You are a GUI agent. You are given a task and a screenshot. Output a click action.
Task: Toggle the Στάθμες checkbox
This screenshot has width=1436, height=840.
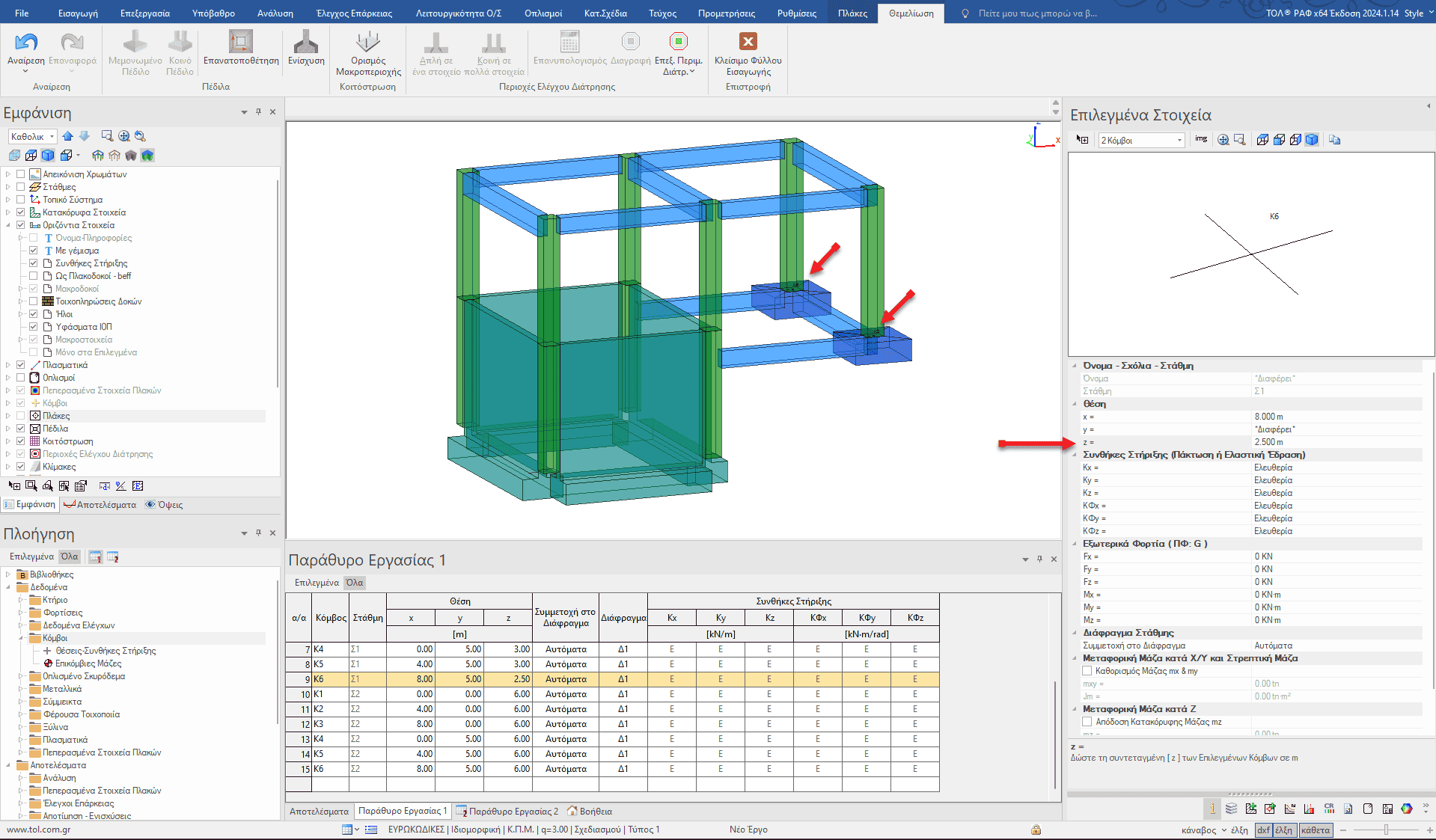(21, 187)
